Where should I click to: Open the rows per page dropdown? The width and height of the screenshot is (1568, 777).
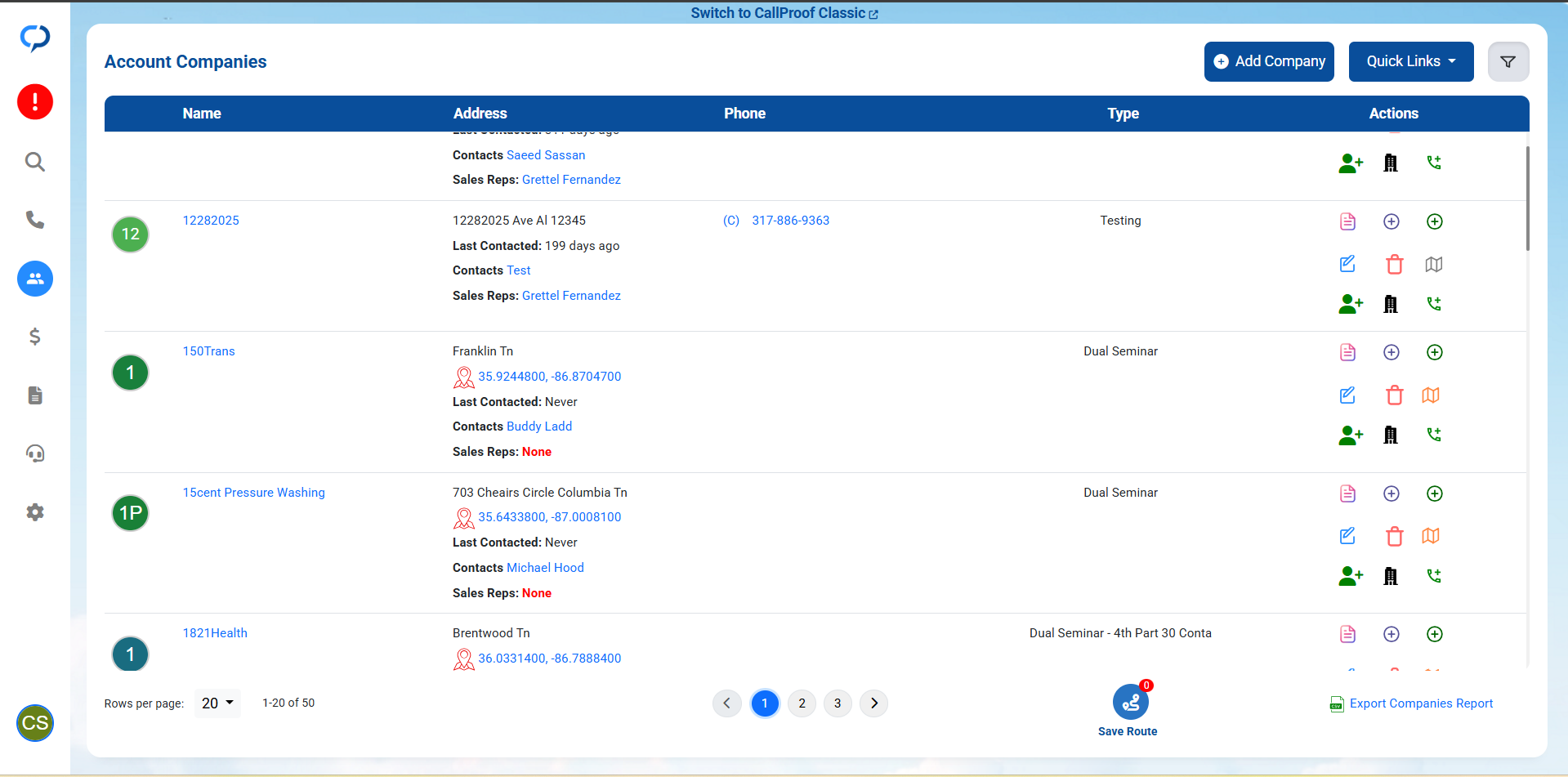pyautogui.click(x=217, y=703)
